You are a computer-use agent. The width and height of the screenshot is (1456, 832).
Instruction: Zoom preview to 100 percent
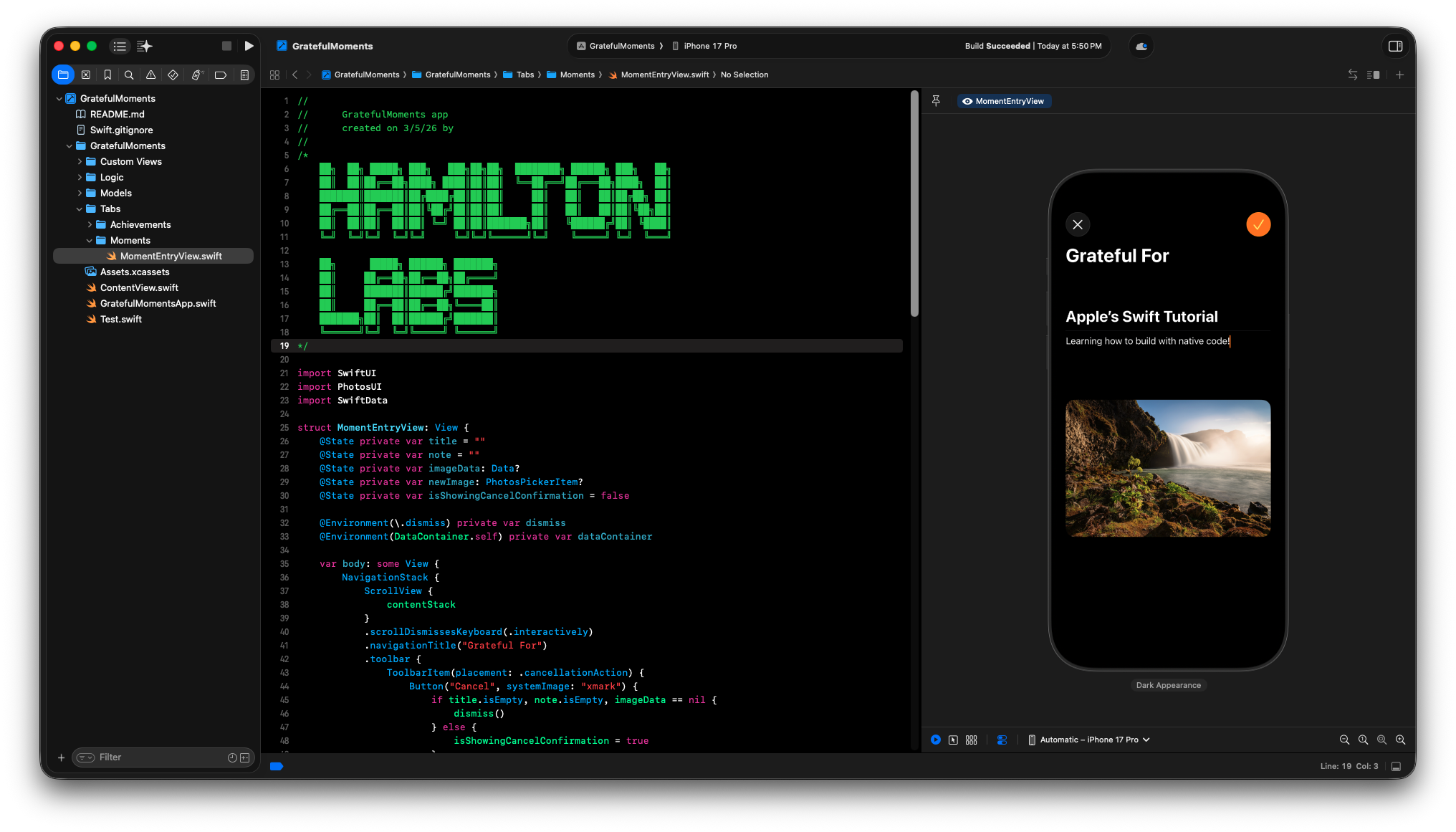pyautogui.click(x=1363, y=740)
